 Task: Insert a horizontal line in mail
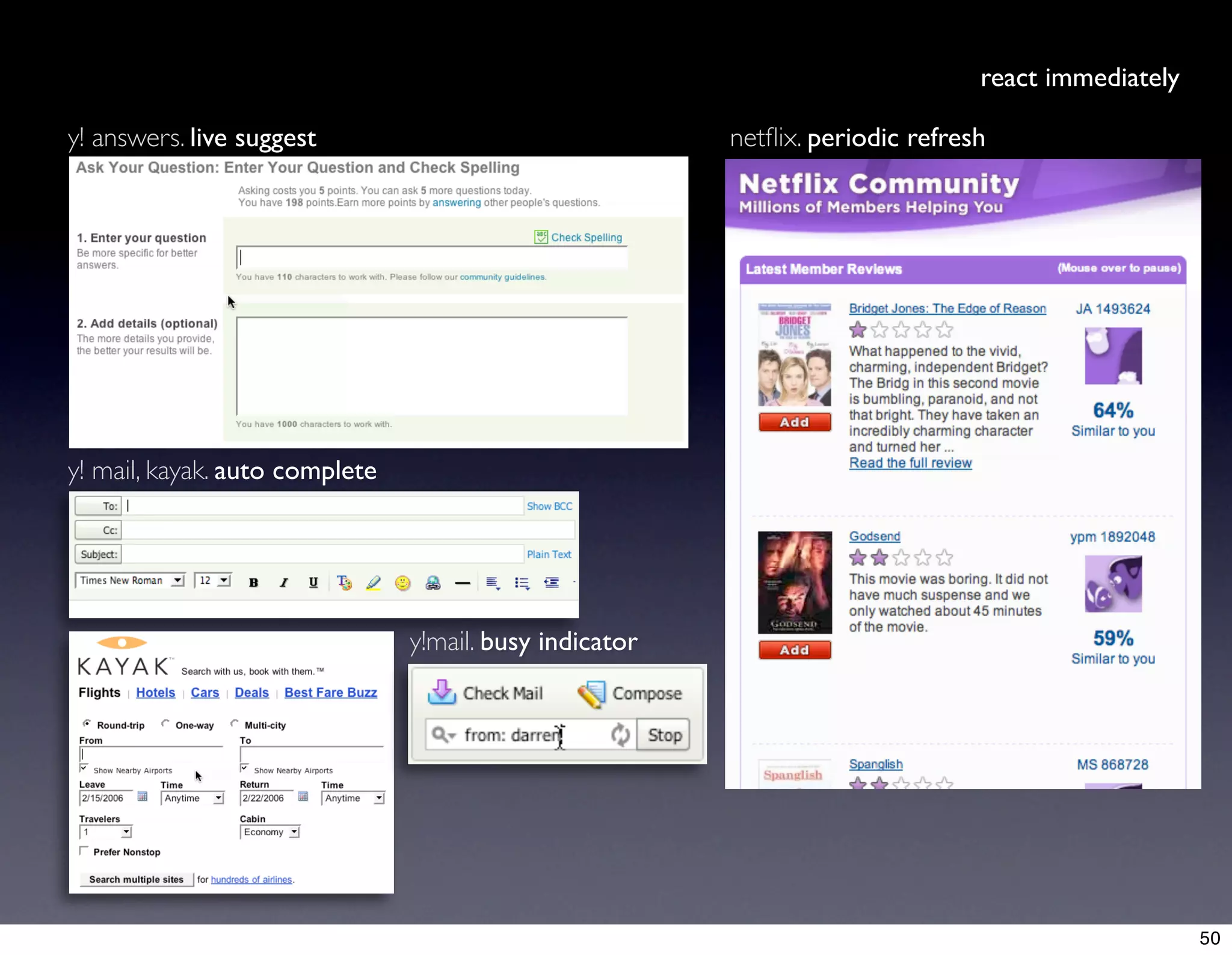tap(462, 583)
